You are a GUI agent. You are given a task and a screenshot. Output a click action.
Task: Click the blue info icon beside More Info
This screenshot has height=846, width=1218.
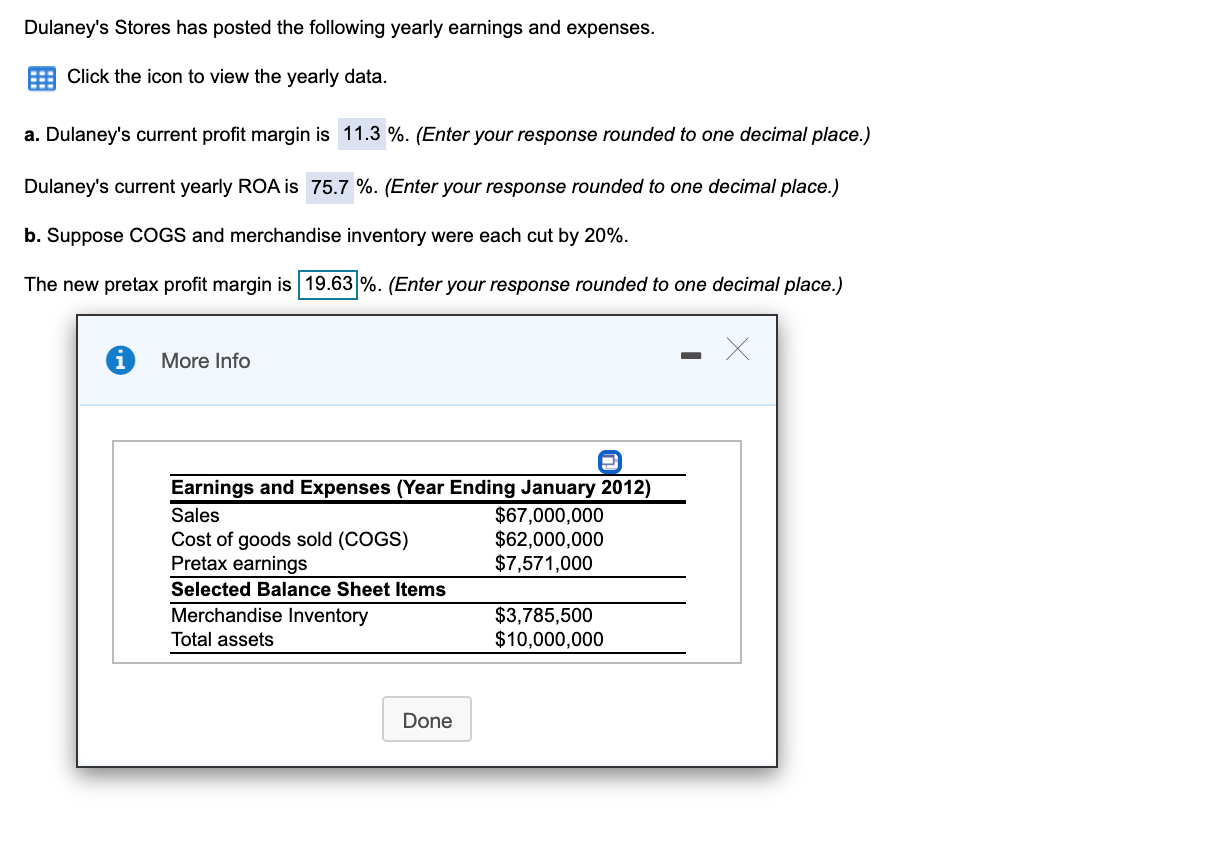pyautogui.click(x=121, y=361)
